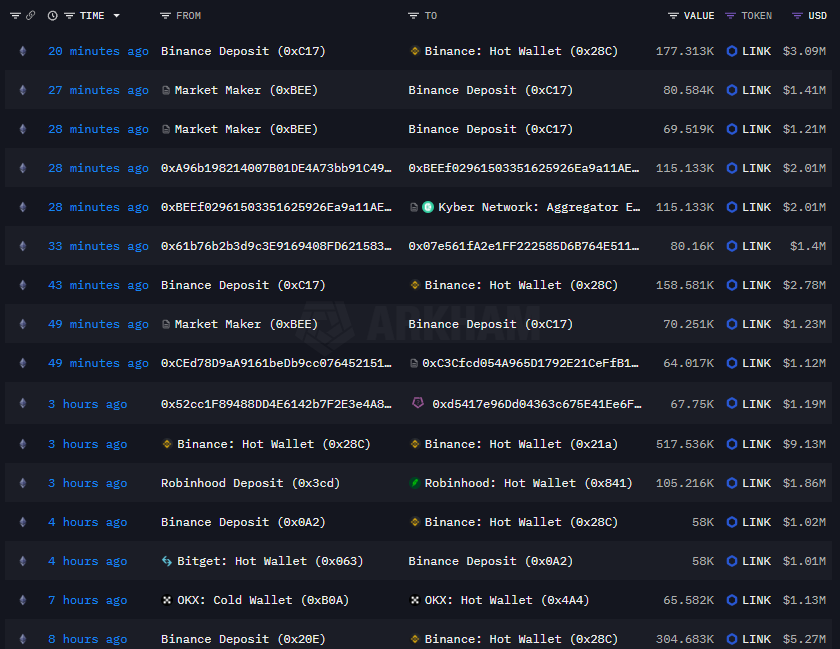Open Binance Deposit (0x0A2) in $1.01M row
The image size is (840, 649).
click(491, 561)
